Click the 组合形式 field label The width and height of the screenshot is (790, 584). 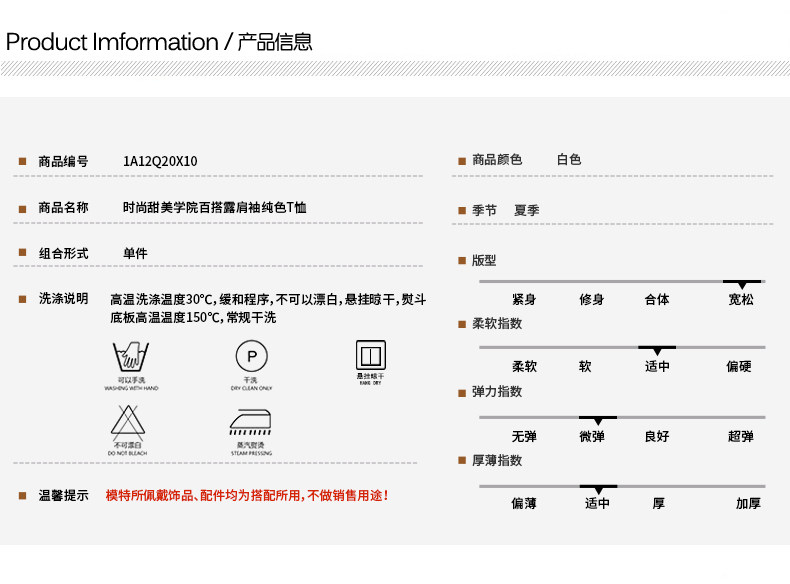coord(63,253)
